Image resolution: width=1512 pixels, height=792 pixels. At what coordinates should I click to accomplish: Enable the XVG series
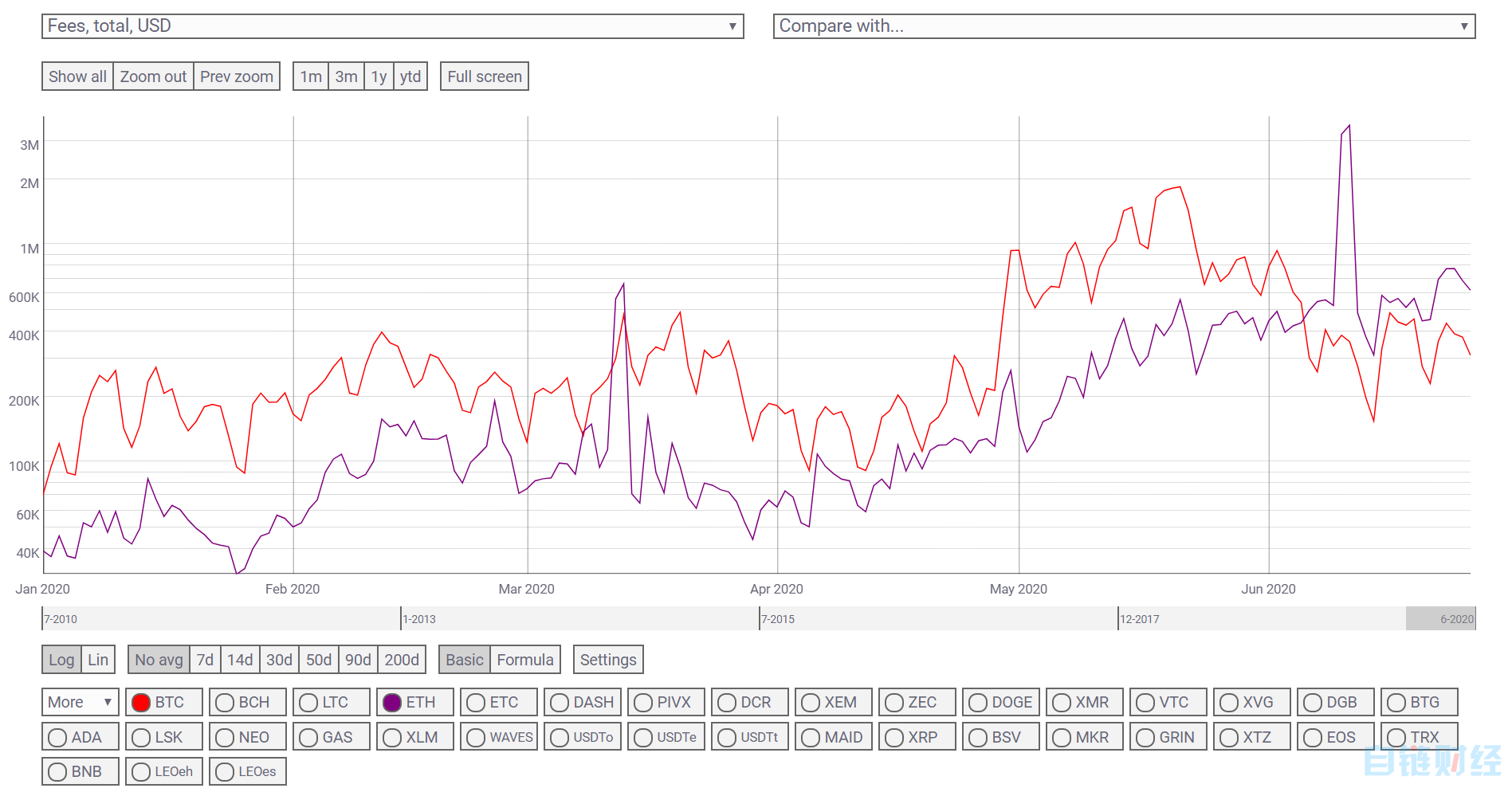tap(1252, 702)
